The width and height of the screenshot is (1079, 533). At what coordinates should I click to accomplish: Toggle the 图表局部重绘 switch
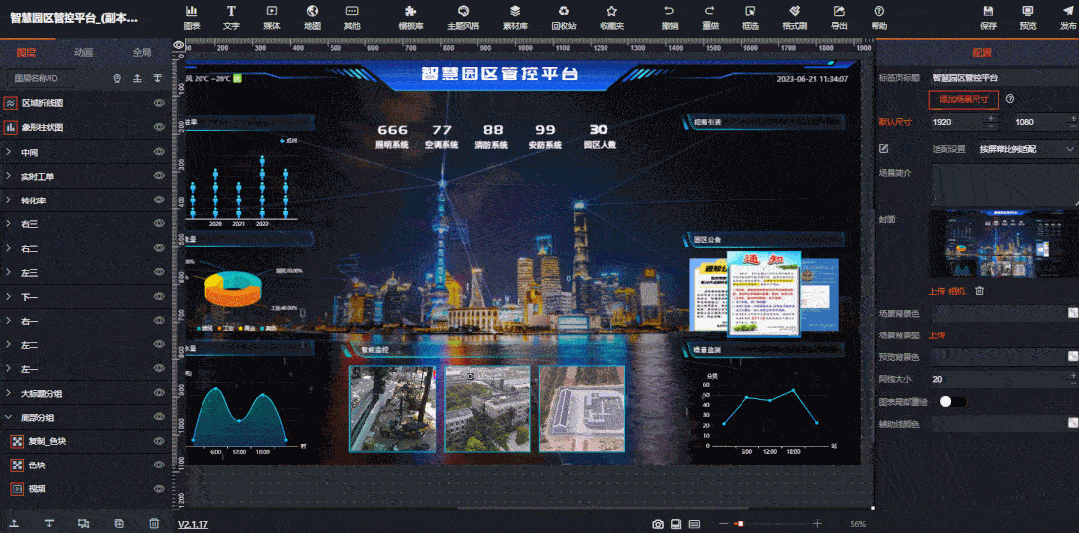952,402
